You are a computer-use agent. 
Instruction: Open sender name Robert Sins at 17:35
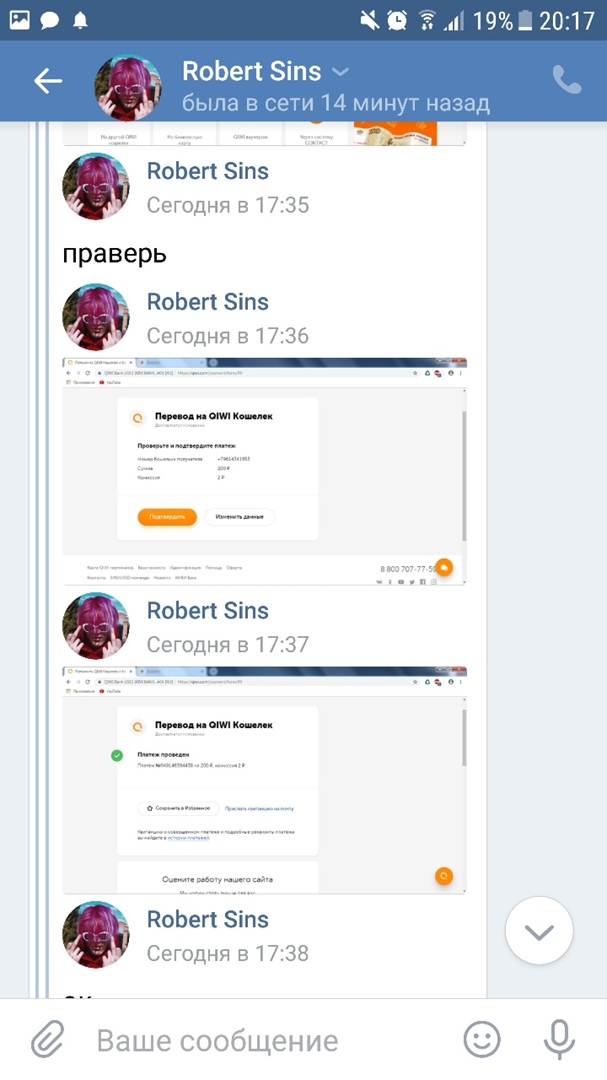coord(207,171)
